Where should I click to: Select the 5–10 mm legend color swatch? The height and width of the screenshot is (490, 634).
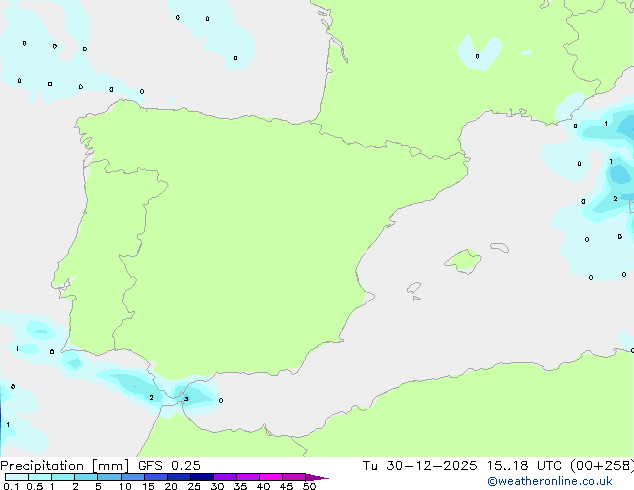point(109,477)
